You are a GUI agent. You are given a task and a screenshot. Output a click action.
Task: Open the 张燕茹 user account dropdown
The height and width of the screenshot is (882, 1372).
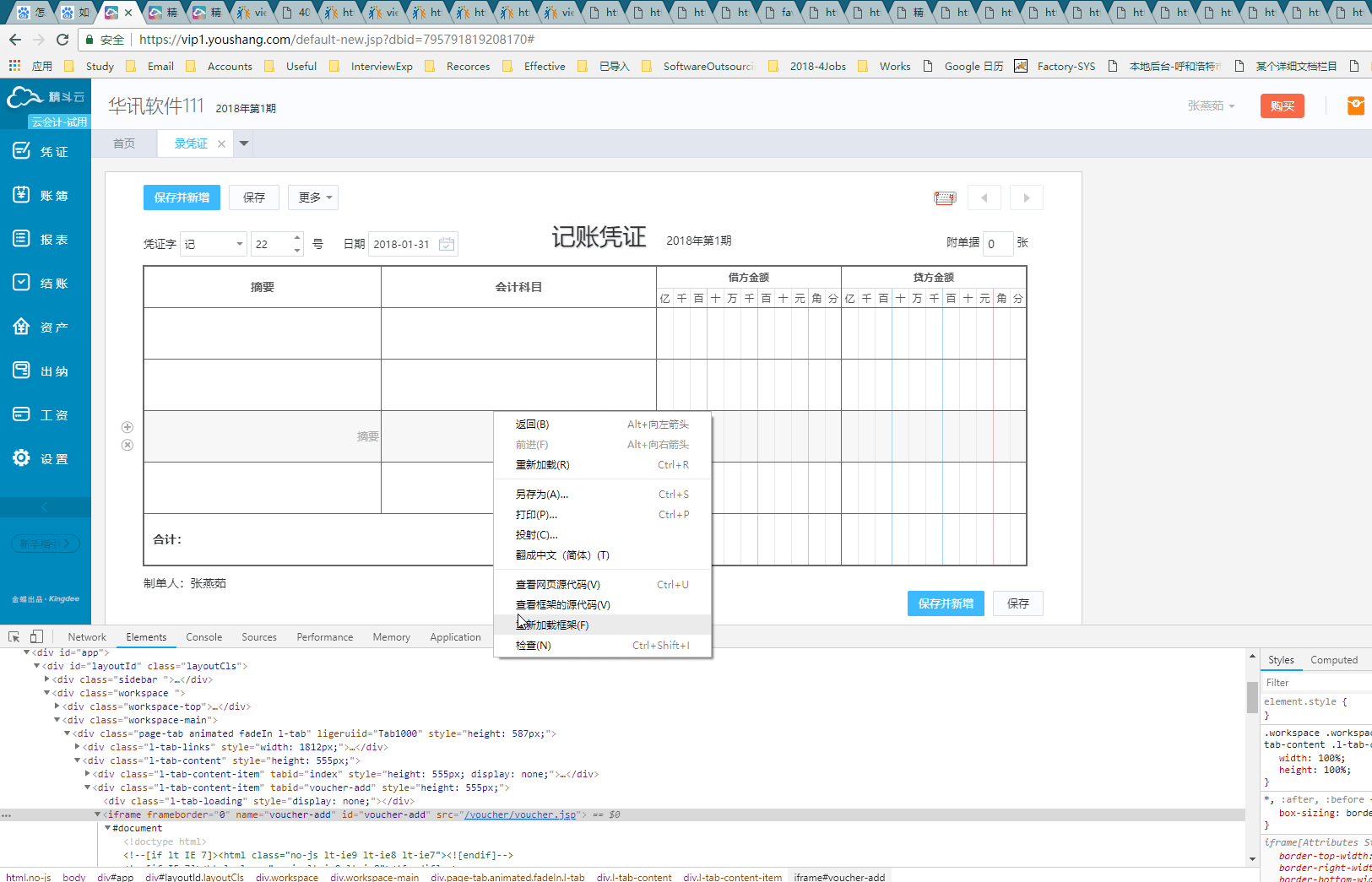(1212, 106)
